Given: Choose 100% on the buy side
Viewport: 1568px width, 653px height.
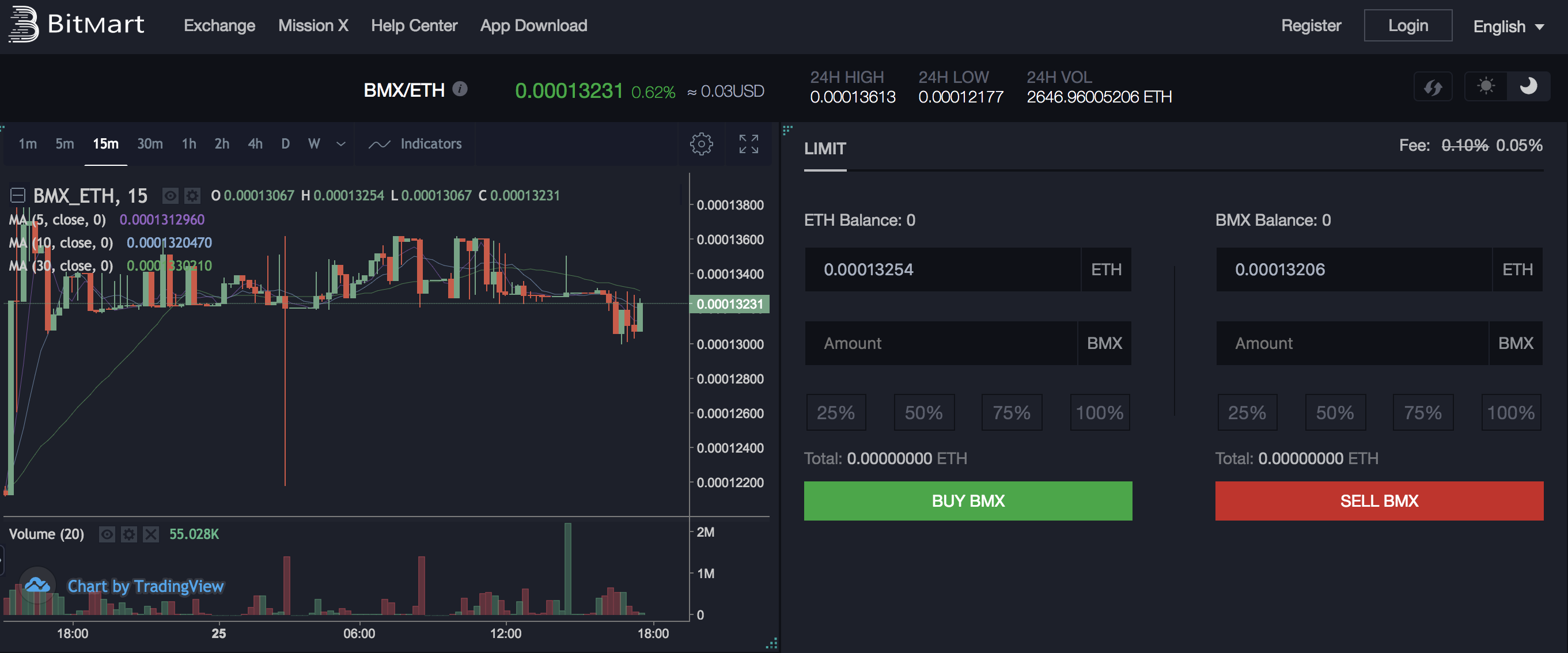Looking at the screenshot, I should click(1100, 413).
